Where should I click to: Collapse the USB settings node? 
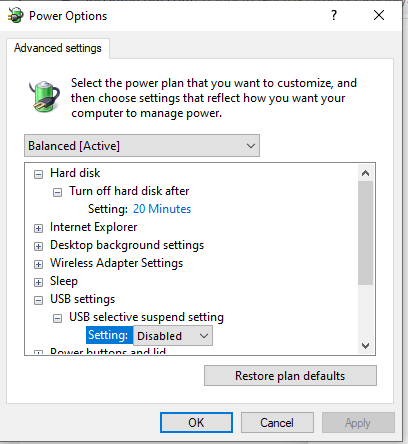coord(38,300)
